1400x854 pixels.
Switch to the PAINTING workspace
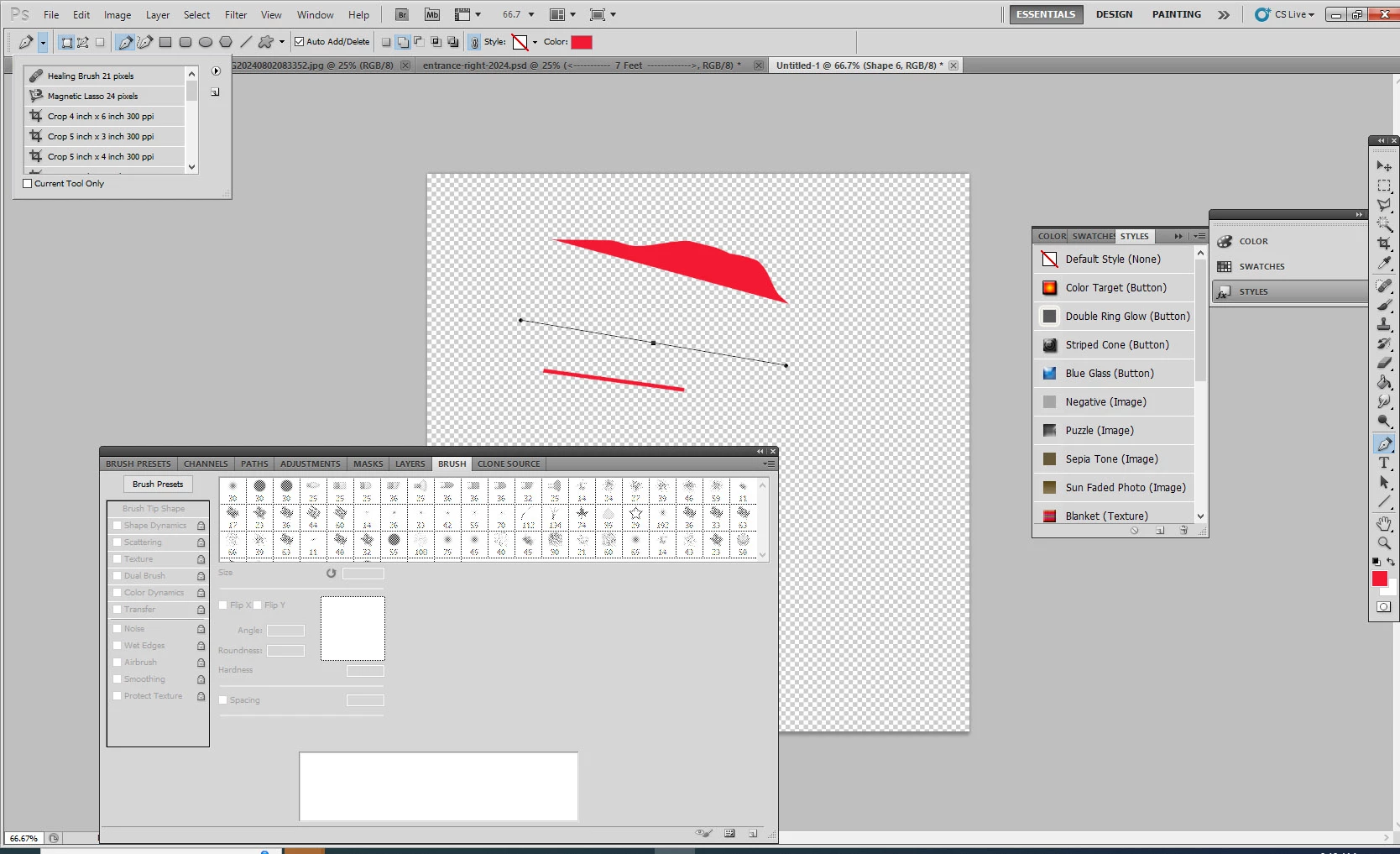pyautogui.click(x=1176, y=14)
